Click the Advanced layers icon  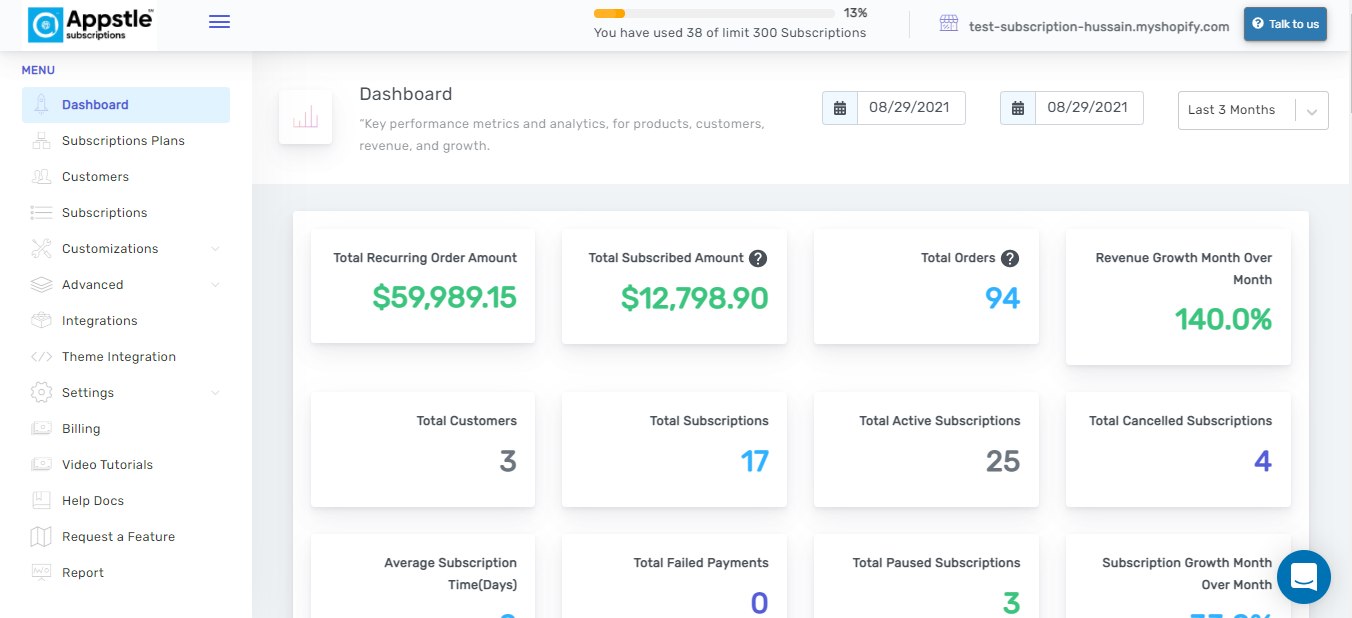[x=41, y=285]
